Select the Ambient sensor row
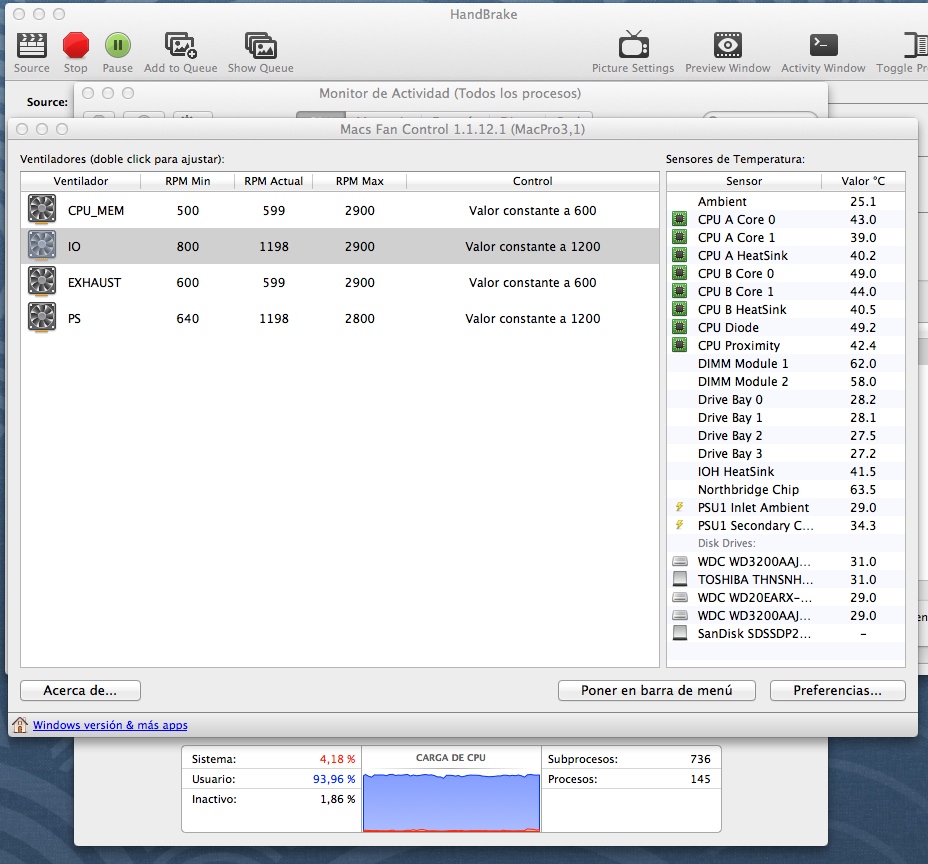This screenshot has width=928, height=864. (x=786, y=202)
